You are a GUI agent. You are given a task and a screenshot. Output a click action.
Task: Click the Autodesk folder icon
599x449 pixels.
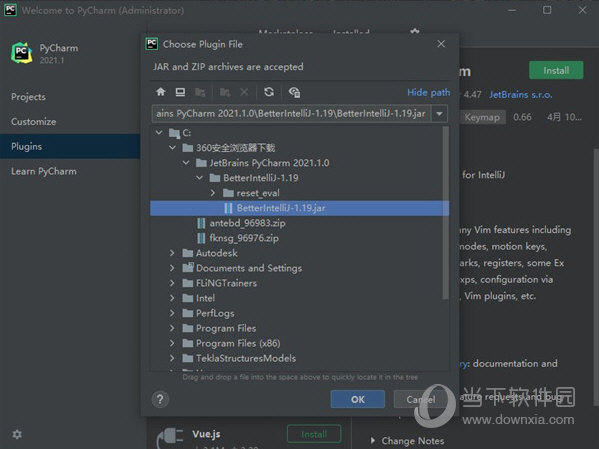click(188, 253)
